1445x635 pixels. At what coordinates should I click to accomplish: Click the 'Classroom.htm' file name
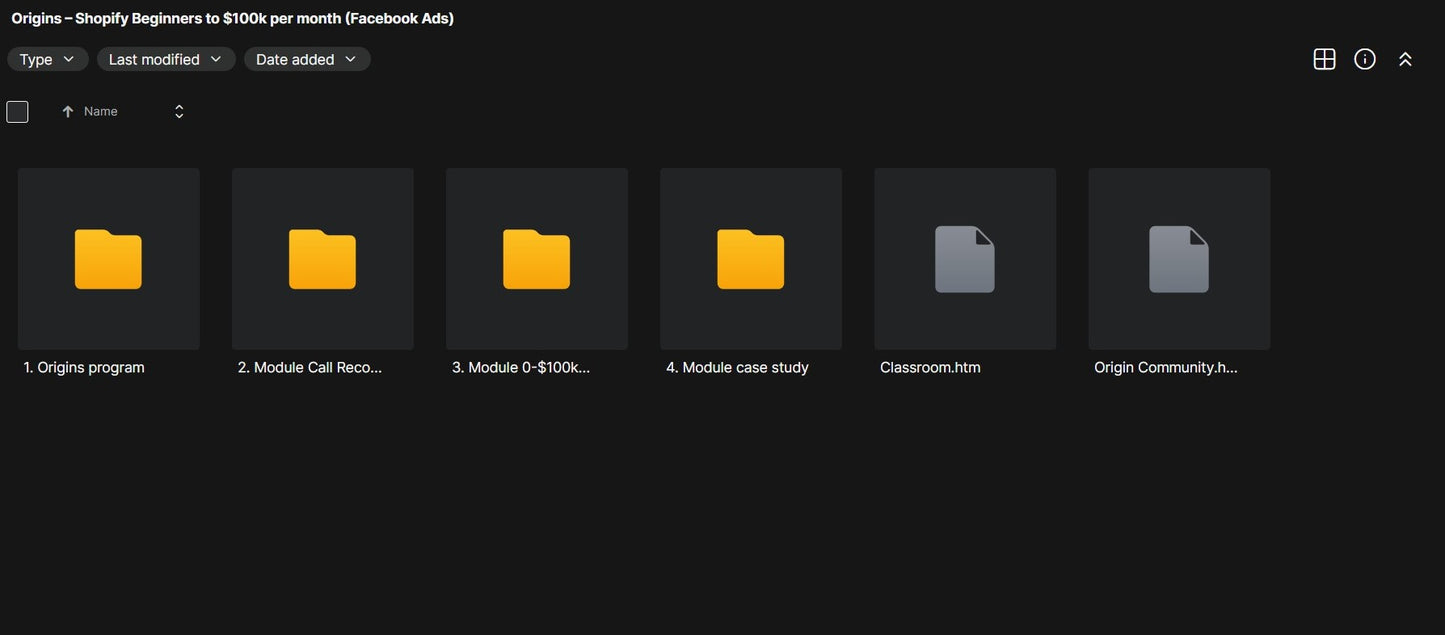point(930,367)
